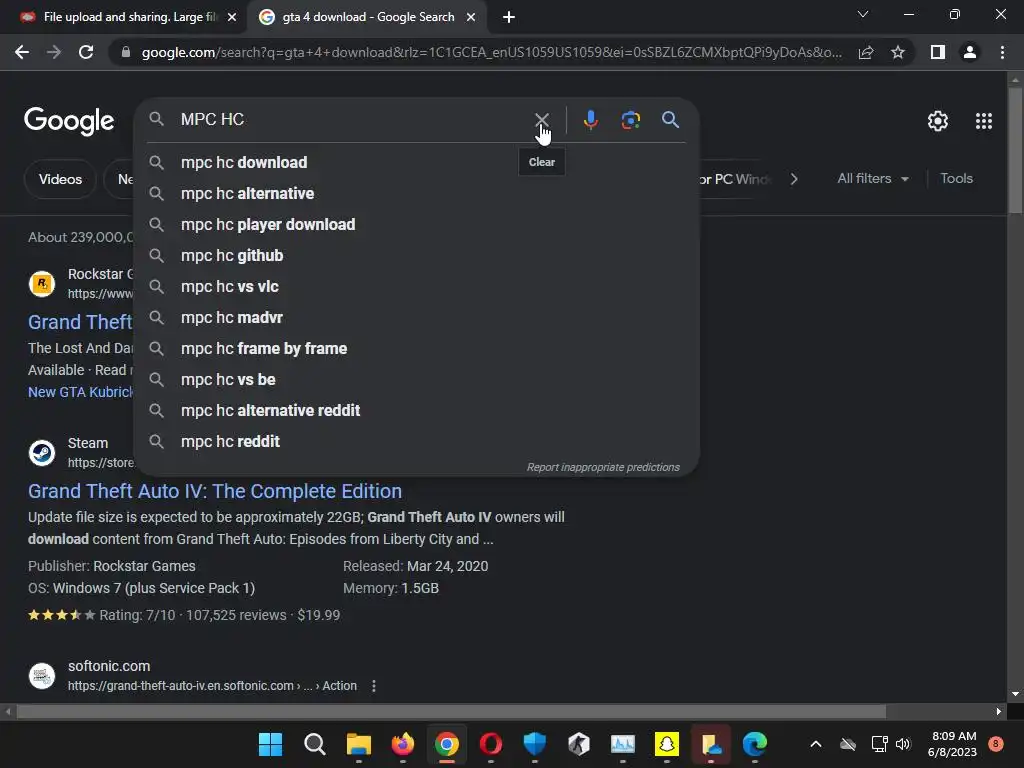
Task: Open the notification count badge
Action: pyautogui.click(x=996, y=744)
